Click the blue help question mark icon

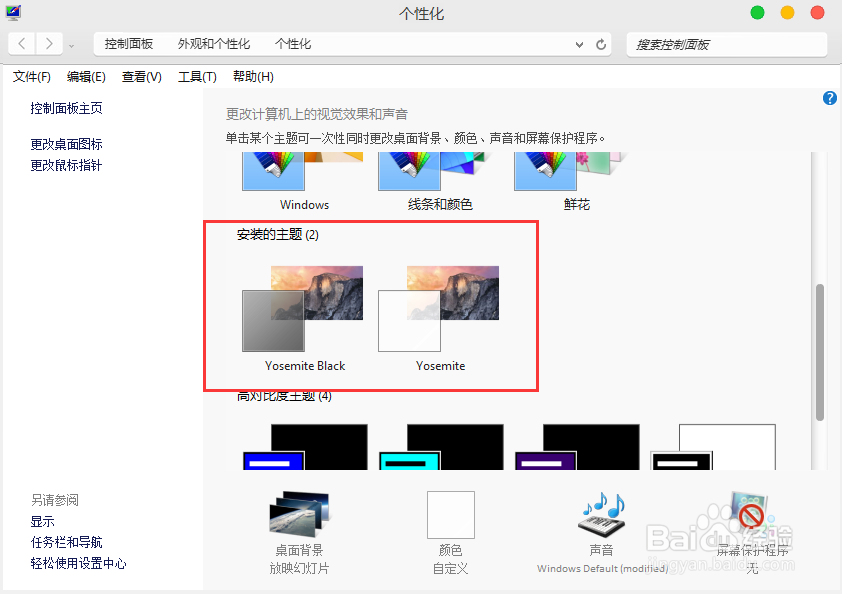[830, 98]
